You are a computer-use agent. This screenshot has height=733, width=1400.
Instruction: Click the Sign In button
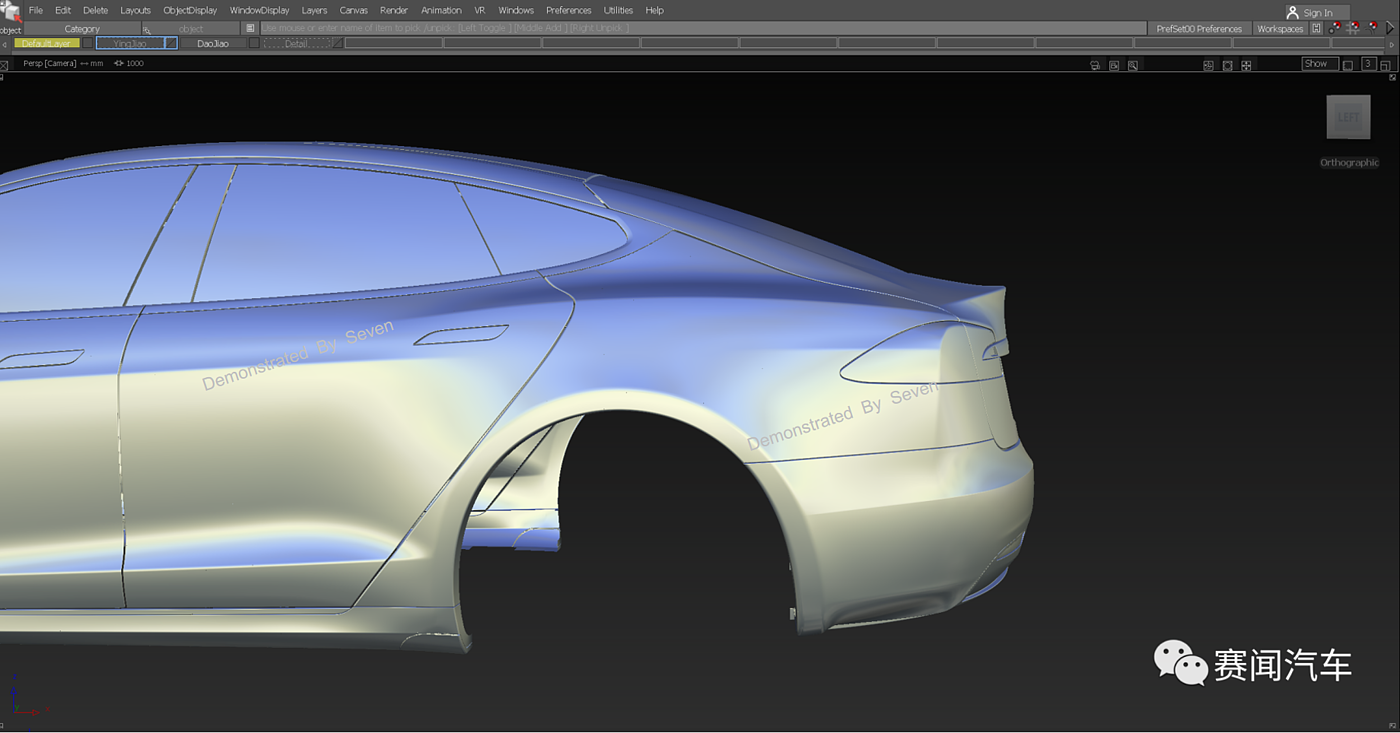(1317, 13)
